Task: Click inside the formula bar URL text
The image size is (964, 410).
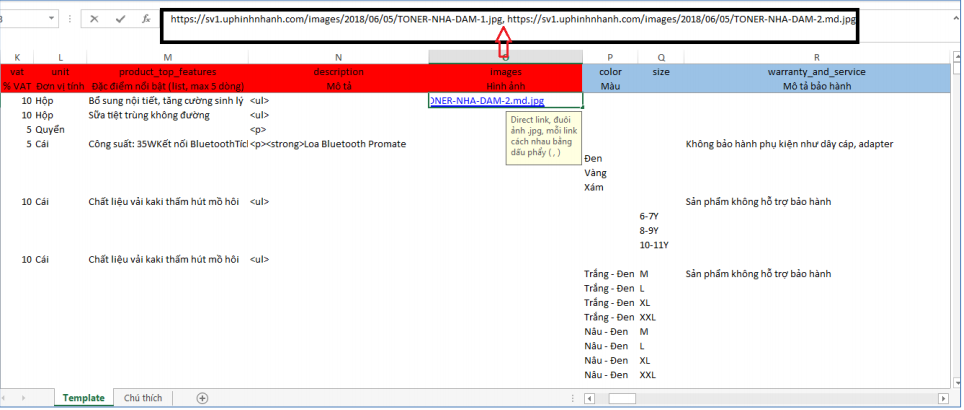Action: pyautogui.click(x=500, y=19)
